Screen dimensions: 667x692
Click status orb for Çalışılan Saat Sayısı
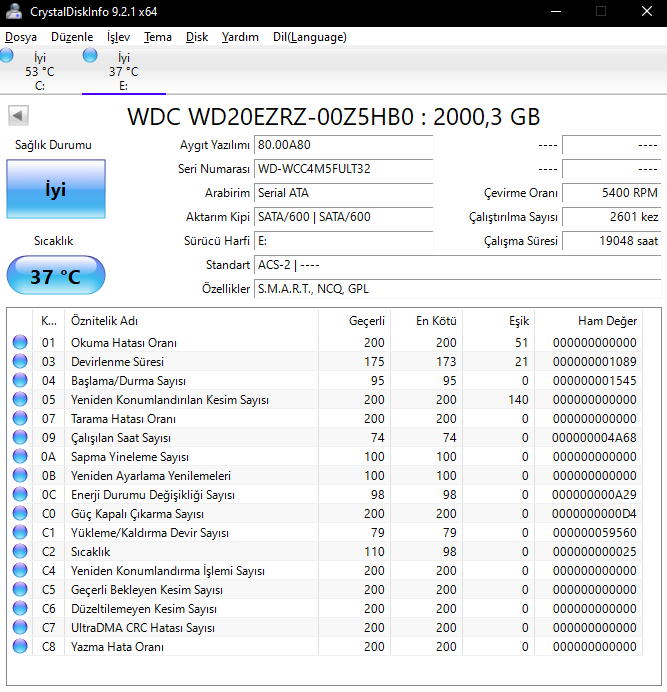point(20,437)
